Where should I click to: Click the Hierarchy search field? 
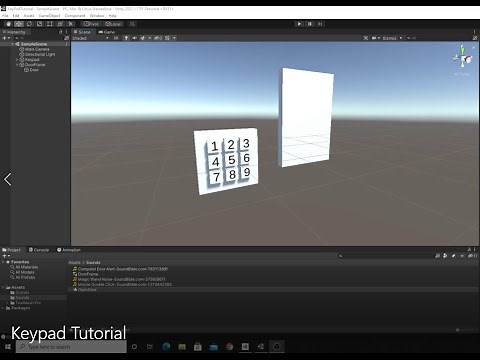(38, 38)
